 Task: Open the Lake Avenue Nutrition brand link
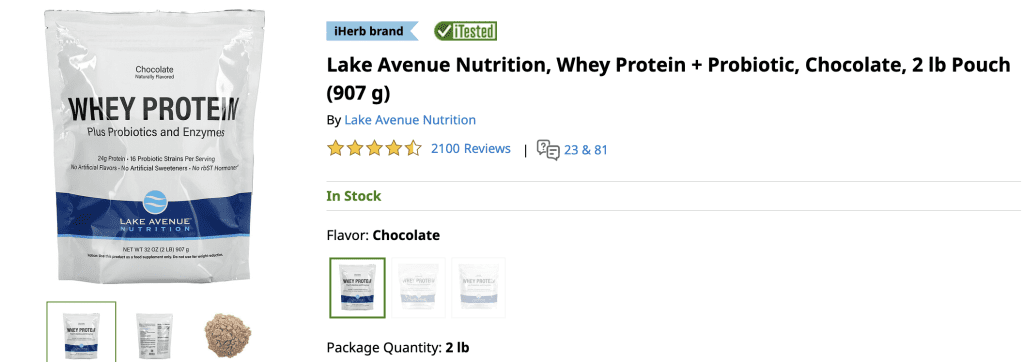[x=410, y=120]
